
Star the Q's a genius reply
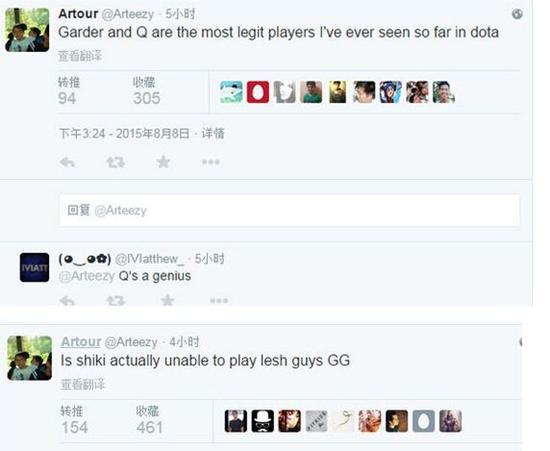pos(167,300)
